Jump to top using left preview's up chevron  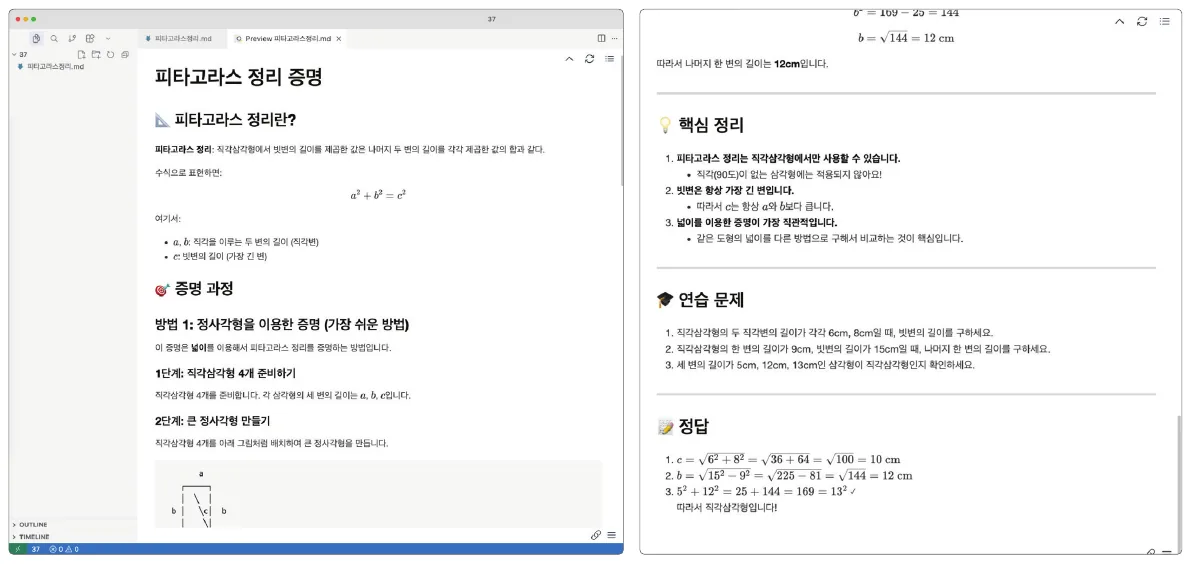tap(569, 59)
